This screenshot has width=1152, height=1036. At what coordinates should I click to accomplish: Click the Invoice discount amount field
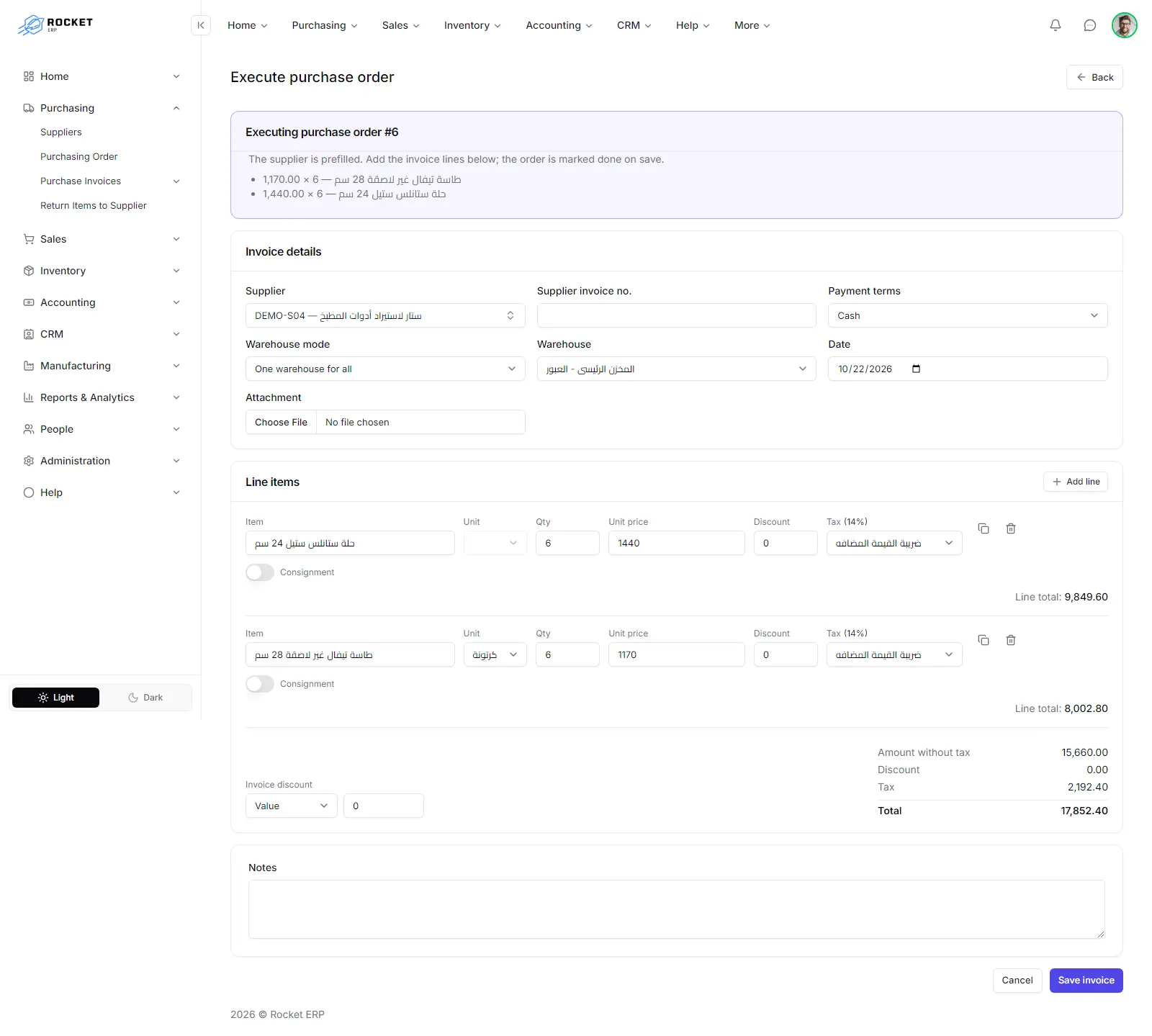383,806
